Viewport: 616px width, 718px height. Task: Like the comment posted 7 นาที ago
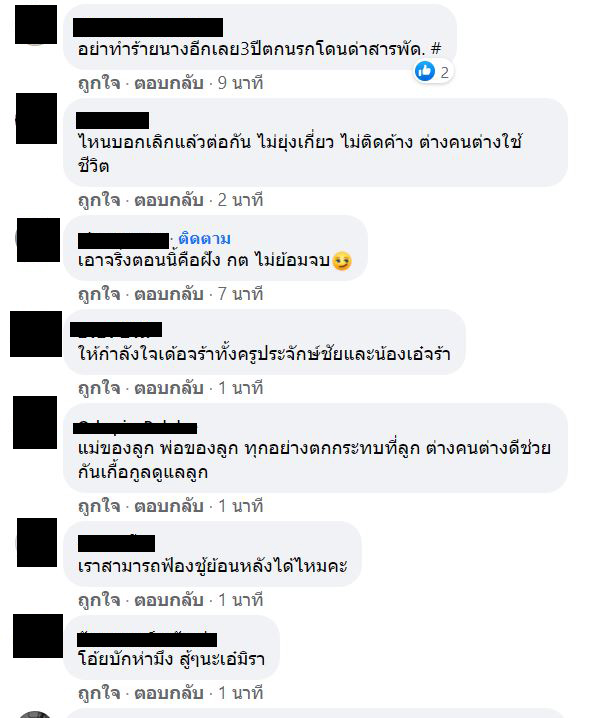click(99, 294)
